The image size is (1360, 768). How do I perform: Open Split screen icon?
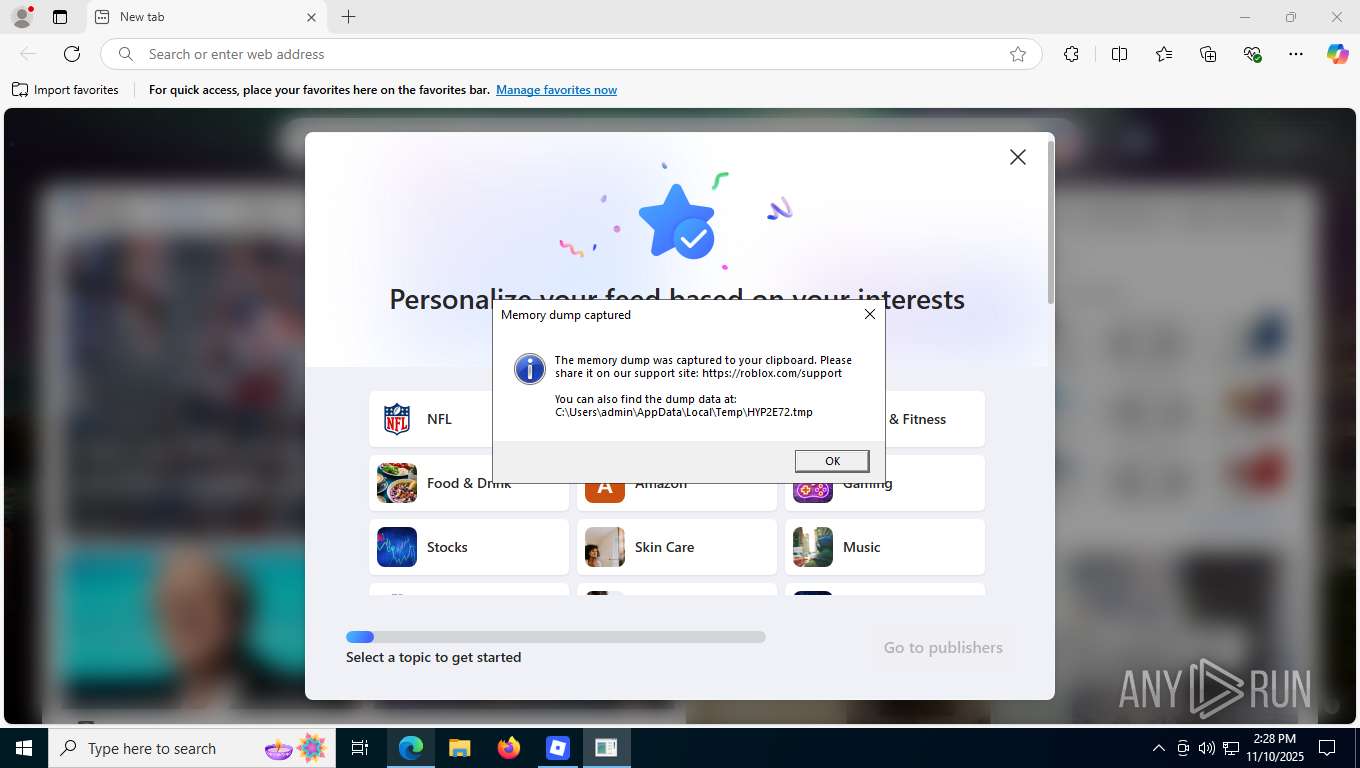coord(1119,54)
